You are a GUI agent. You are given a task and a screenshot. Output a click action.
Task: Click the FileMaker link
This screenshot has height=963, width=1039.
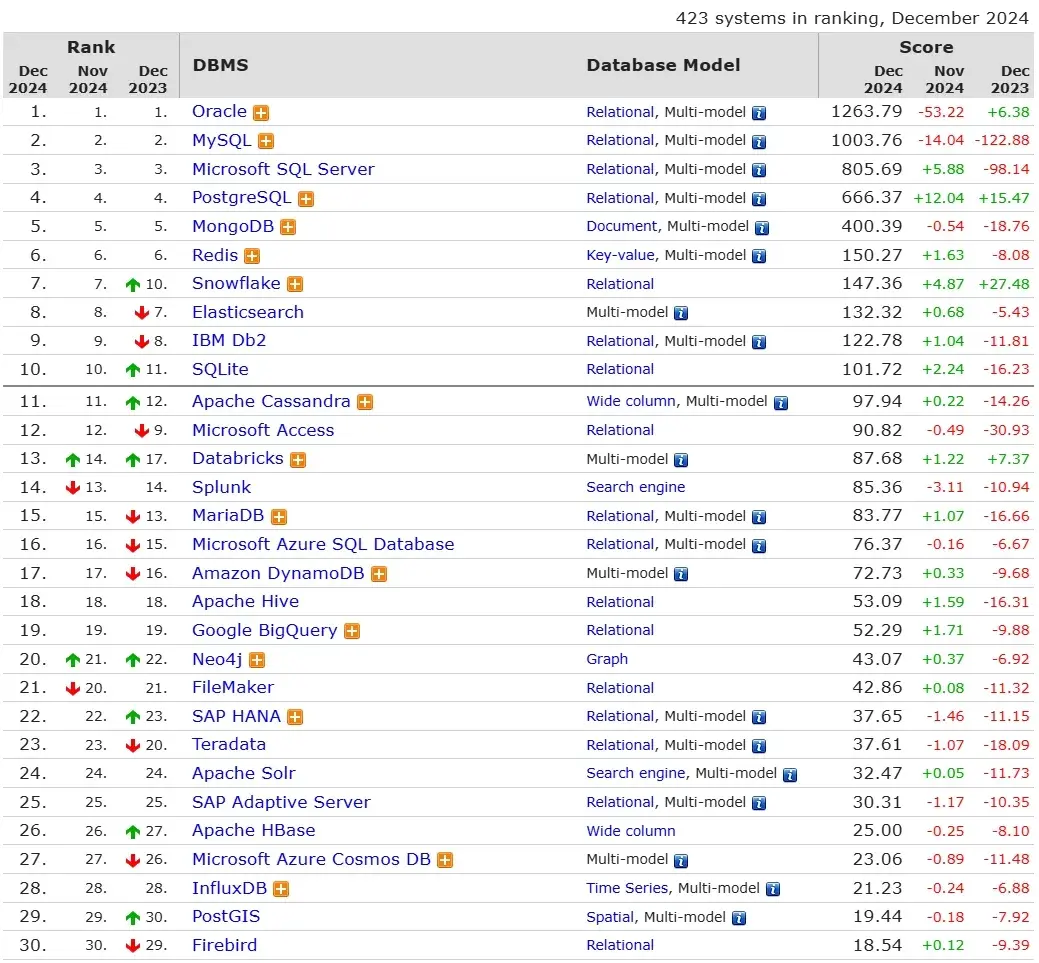coord(233,687)
